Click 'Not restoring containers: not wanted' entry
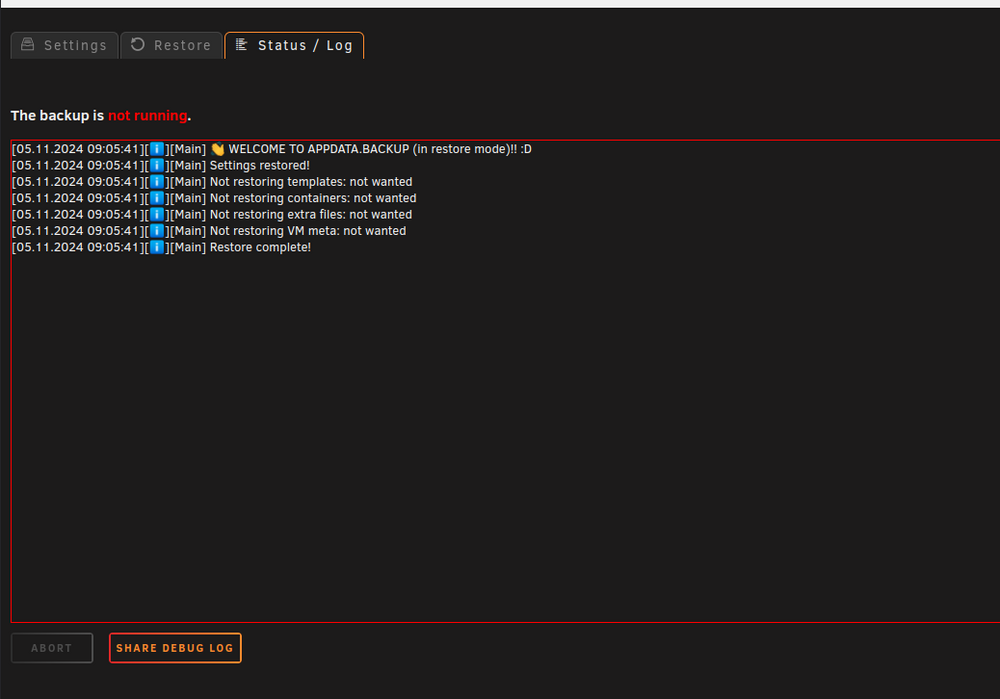Screen dimensions: 1000x699 [313, 198]
